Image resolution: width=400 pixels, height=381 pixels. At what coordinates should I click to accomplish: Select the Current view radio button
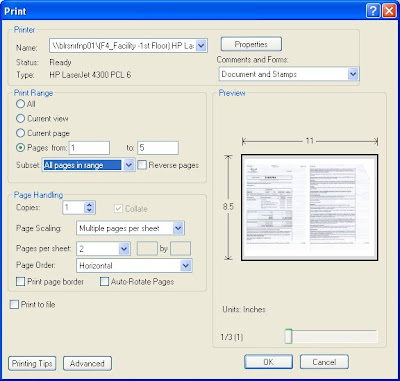(21, 118)
